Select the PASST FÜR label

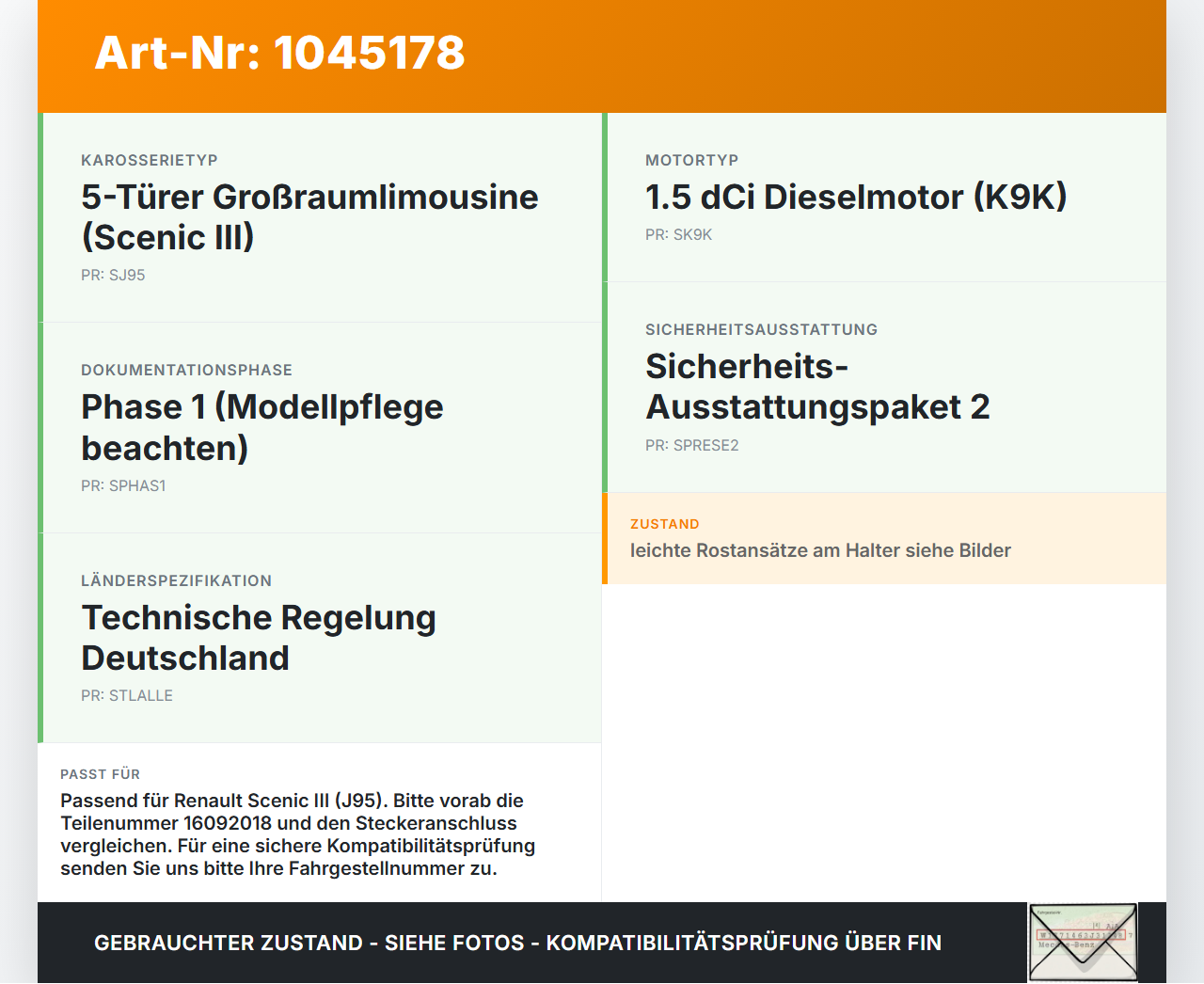(x=100, y=774)
